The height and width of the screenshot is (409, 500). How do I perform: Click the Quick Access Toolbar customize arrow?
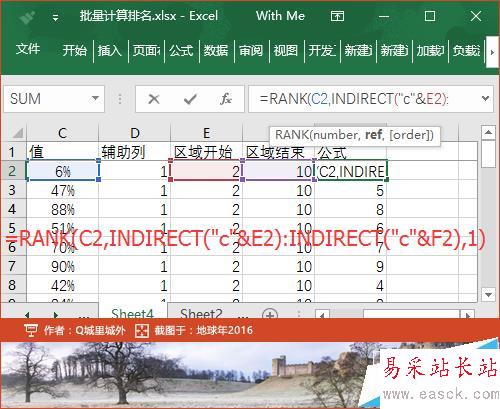coord(56,17)
